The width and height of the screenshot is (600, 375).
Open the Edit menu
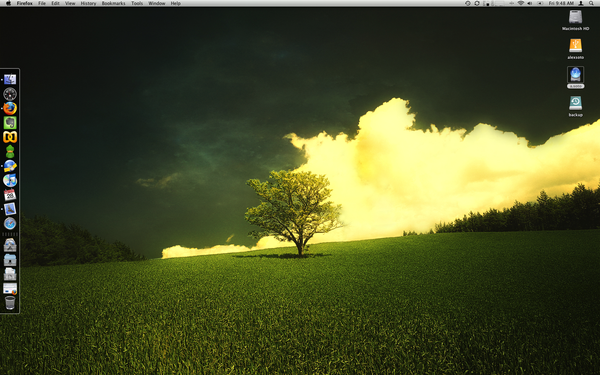pyautogui.click(x=55, y=3)
